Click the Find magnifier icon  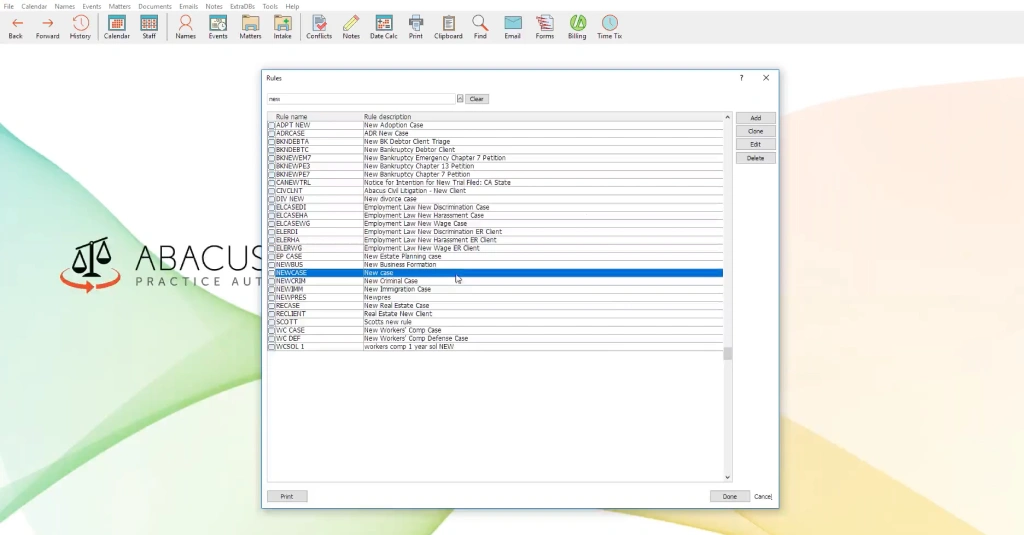[x=480, y=27]
